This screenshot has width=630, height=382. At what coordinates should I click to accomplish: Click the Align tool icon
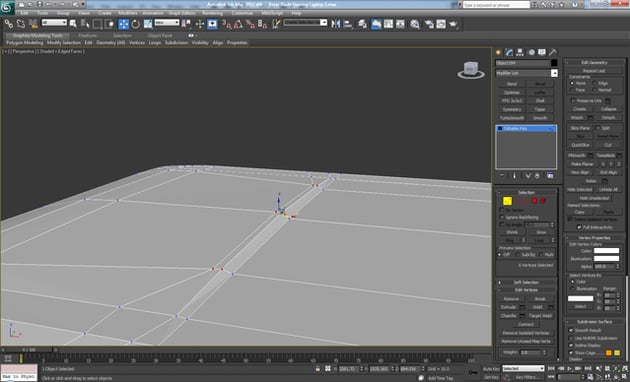[348, 24]
